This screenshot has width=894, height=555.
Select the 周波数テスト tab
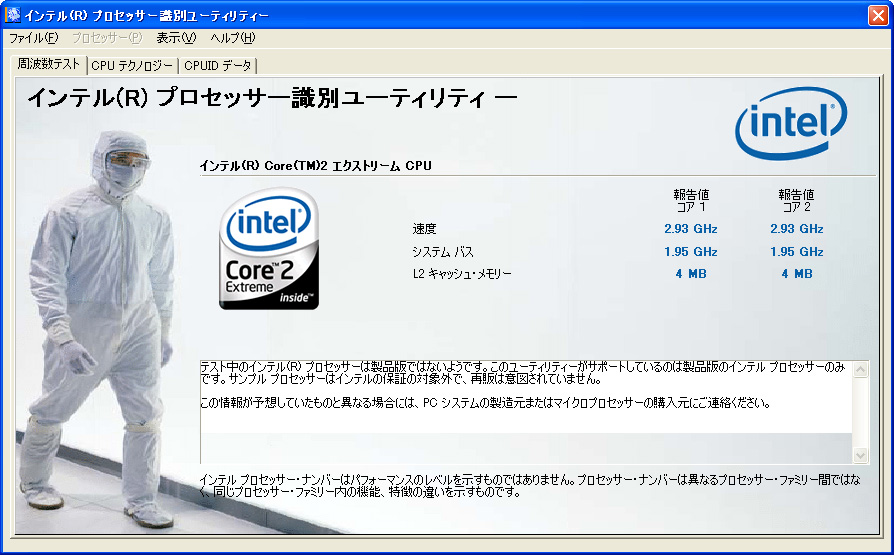tap(49, 64)
